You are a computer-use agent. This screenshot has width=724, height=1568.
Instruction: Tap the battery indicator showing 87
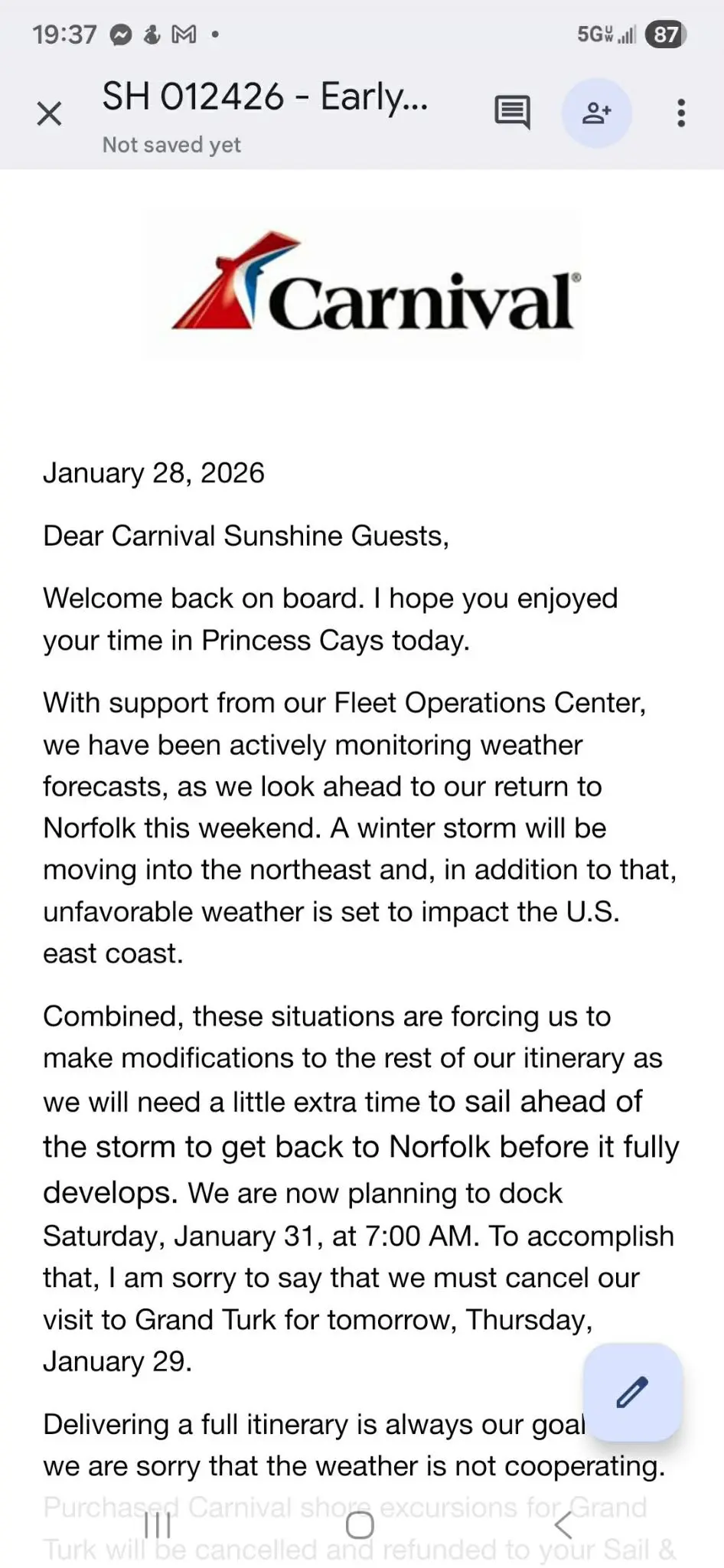[665, 34]
